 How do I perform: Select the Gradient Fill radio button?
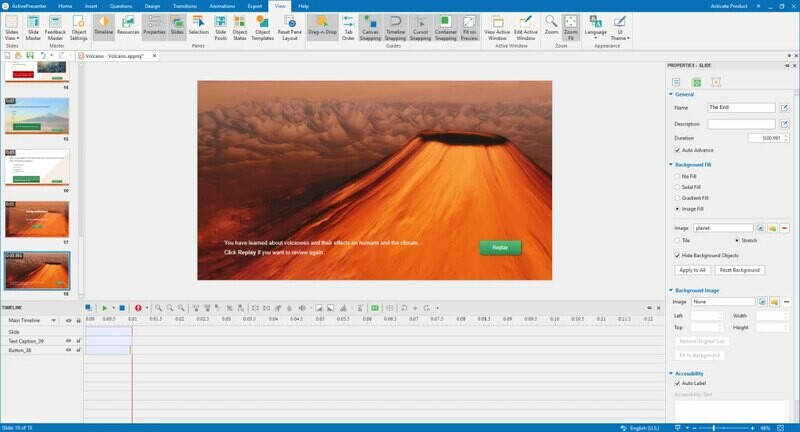678,198
